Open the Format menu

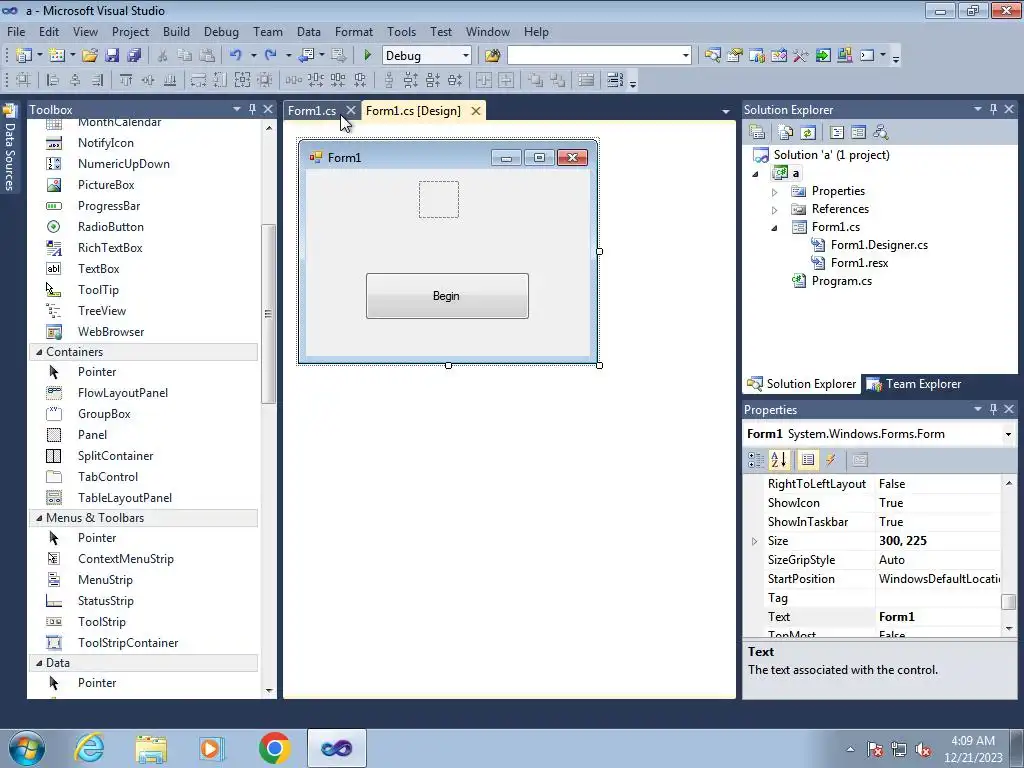(353, 31)
